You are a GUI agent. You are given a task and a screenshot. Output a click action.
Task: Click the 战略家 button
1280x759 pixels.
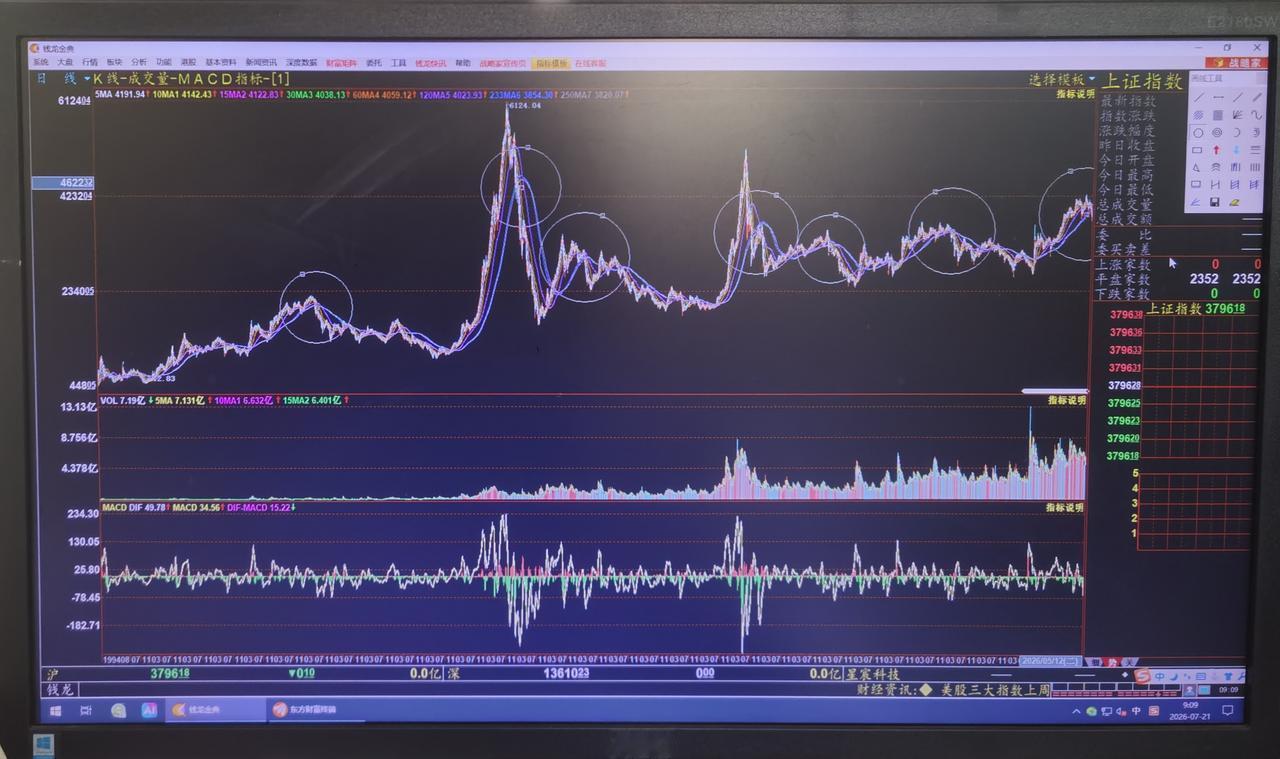(x=1238, y=62)
